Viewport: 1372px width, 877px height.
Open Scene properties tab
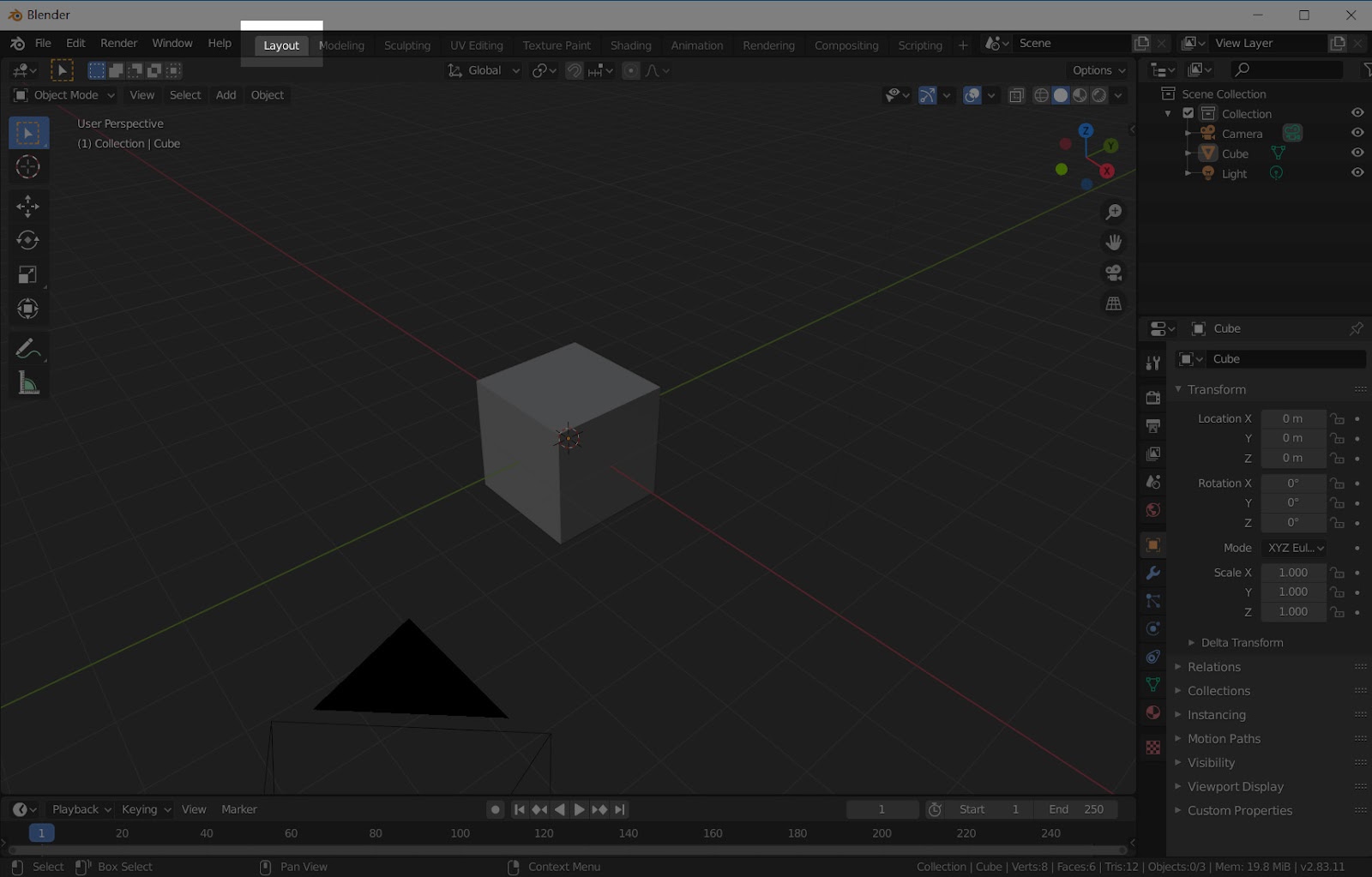coord(1152,482)
